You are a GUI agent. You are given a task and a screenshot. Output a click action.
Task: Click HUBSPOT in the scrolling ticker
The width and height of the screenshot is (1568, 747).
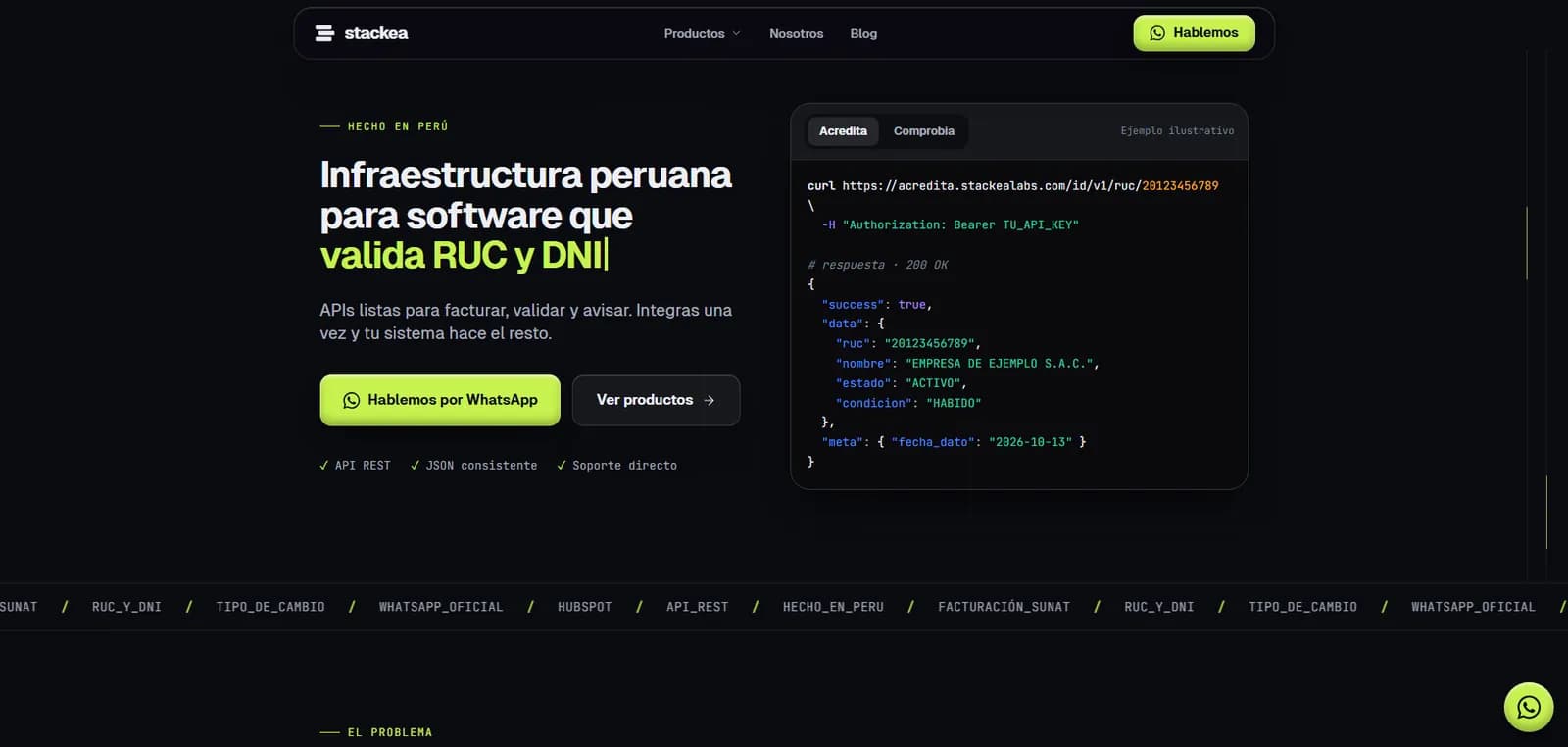584,607
